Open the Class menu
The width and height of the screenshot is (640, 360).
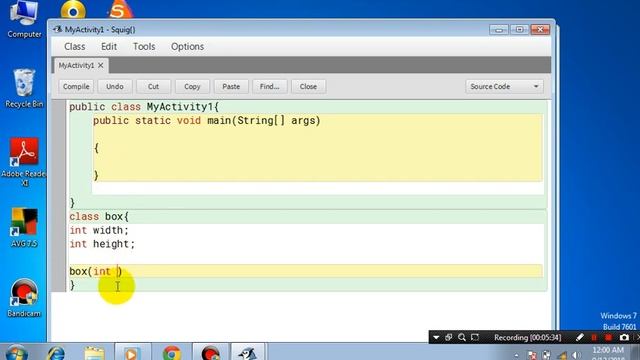pyautogui.click(x=75, y=47)
